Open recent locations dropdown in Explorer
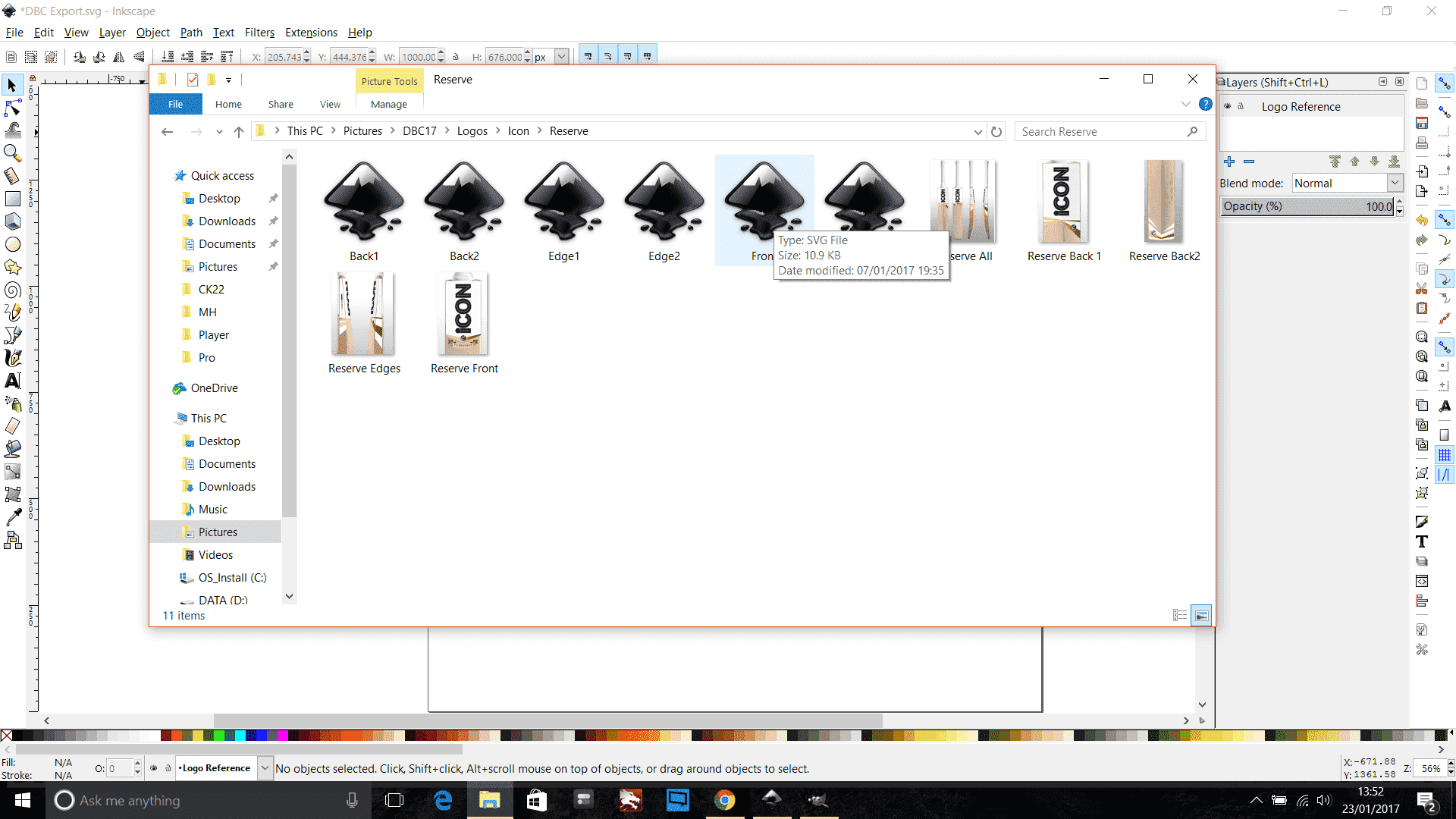1456x819 pixels. (219, 132)
